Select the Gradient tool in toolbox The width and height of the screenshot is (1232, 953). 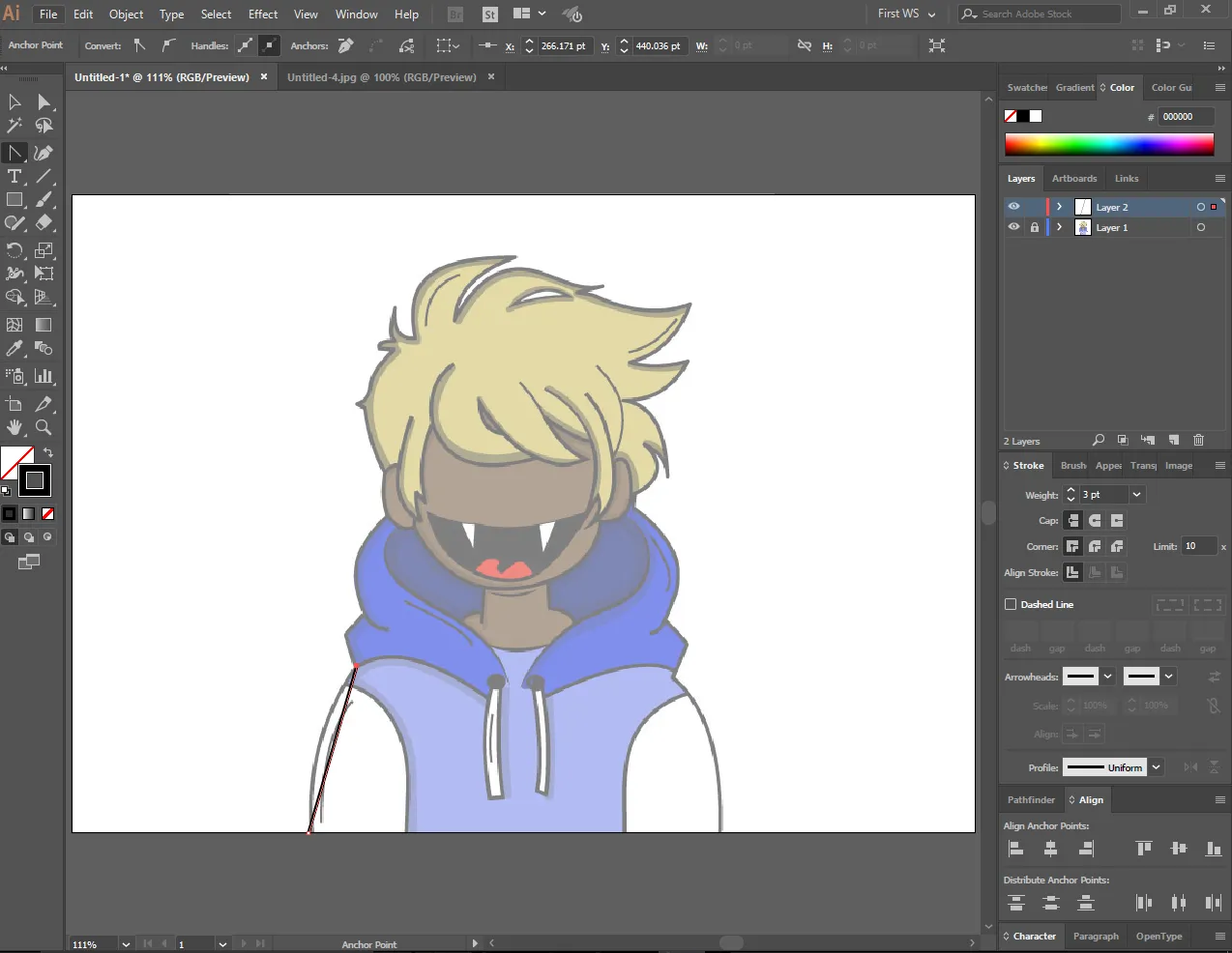44,326
